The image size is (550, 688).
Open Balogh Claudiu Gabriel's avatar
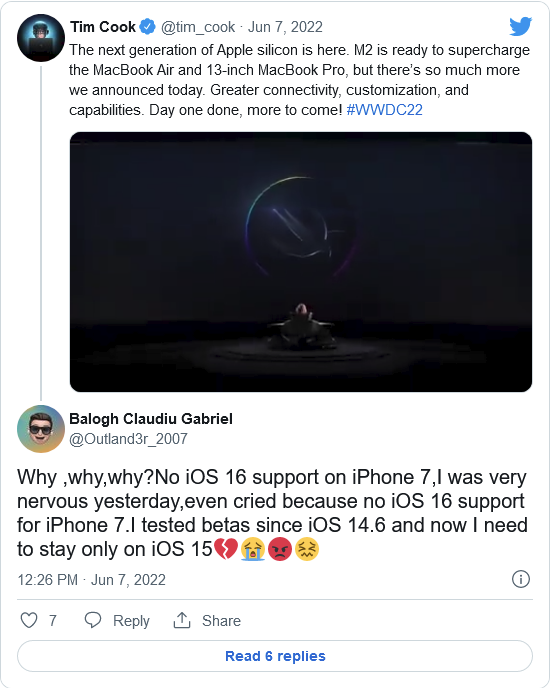41,429
